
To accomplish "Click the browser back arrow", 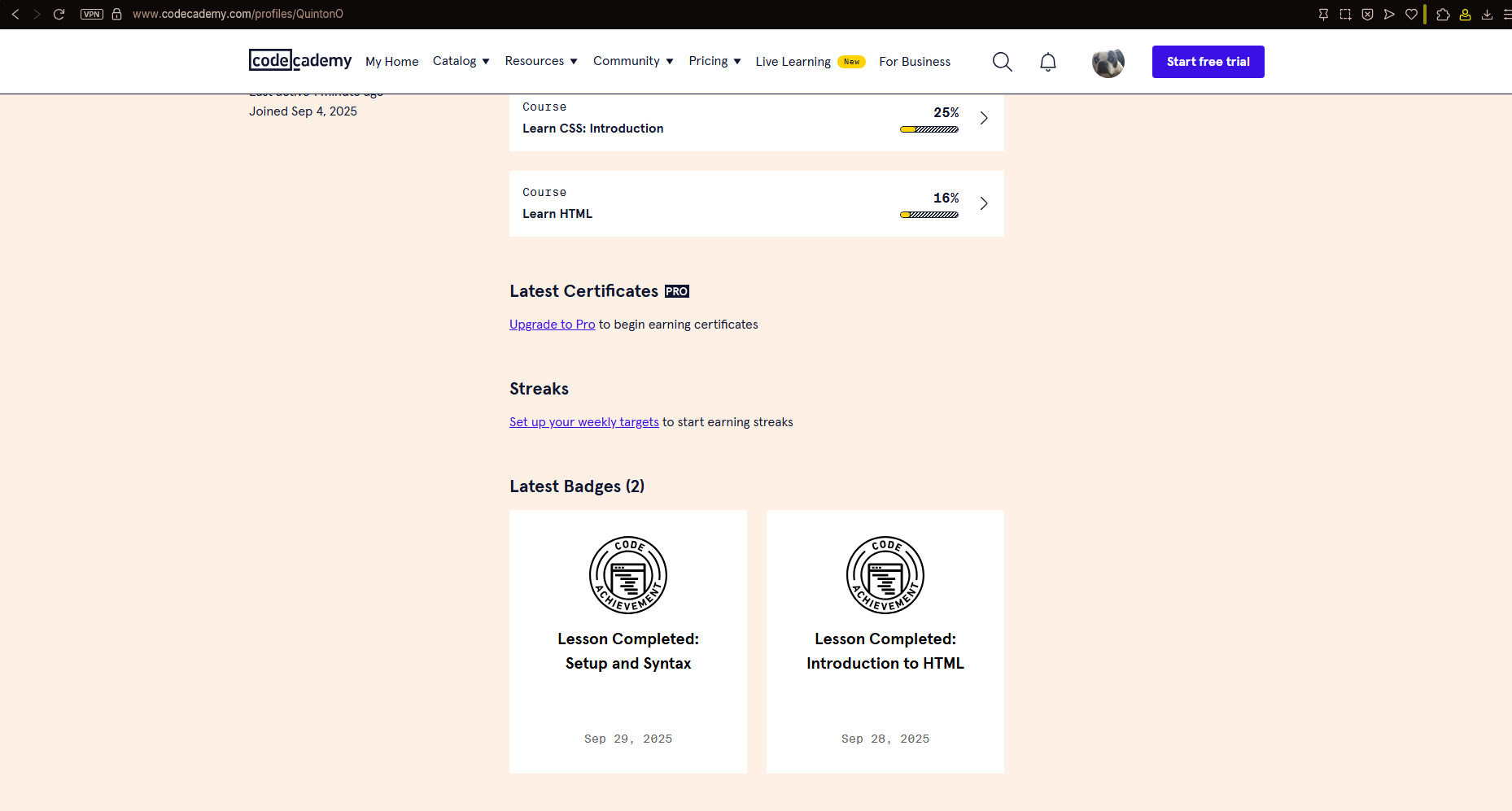I will pos(15,14).
